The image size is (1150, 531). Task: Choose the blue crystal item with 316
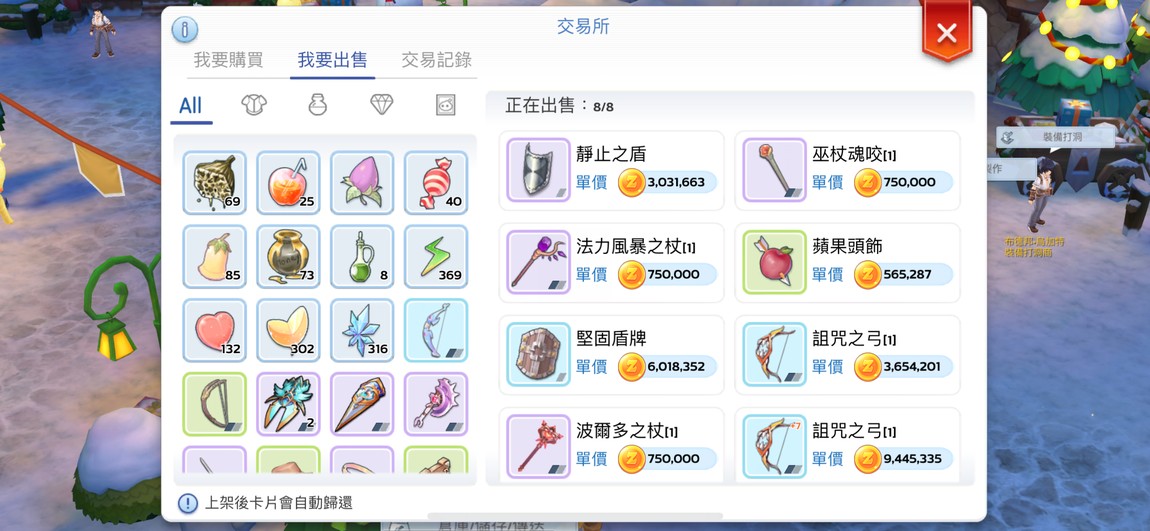[x=362, y=330]
